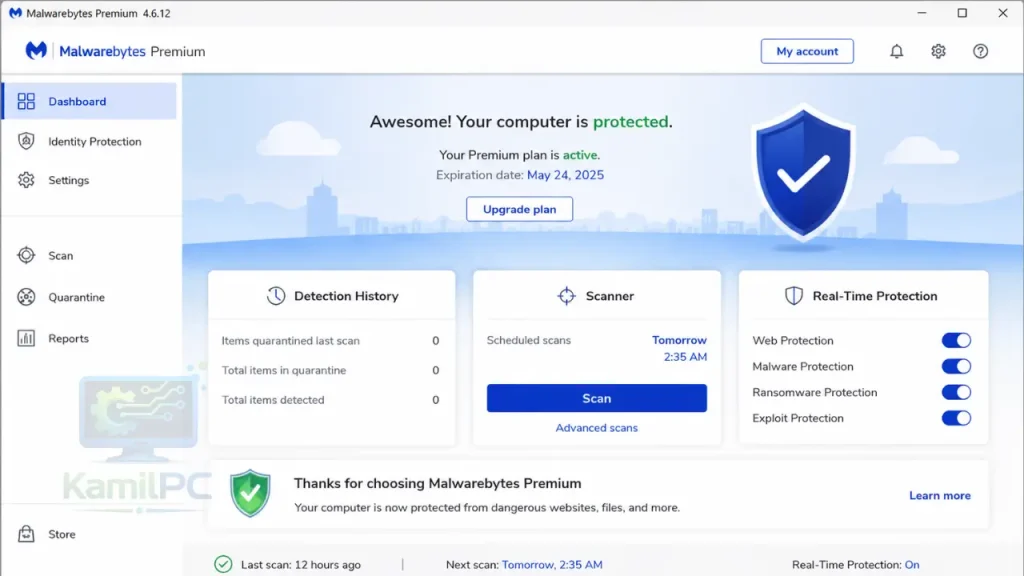Click the Last scan: 12 hours ago text
Viewport: 1024px width, 576px height.
click(x=300, y=564)
